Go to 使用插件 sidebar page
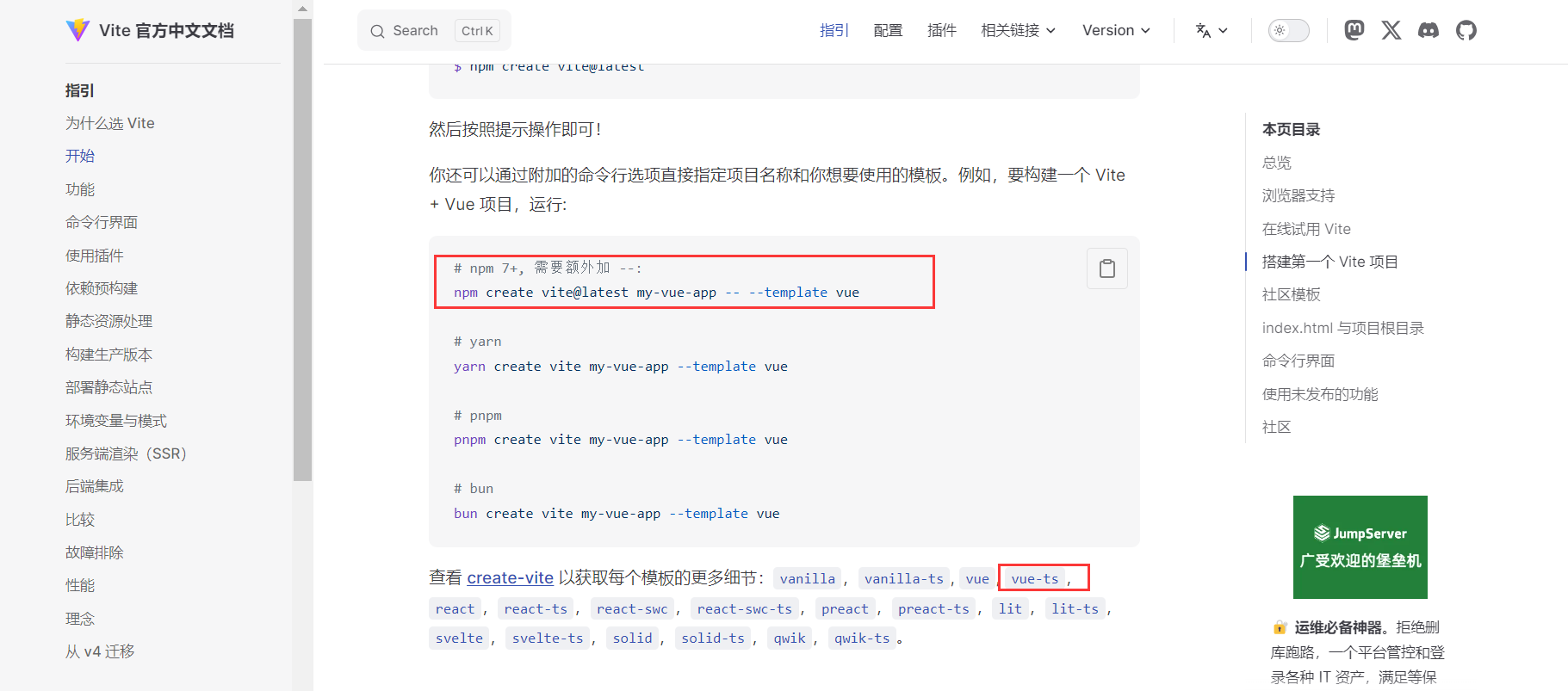Viewport: 1568px width, 691px height. [x=95, y=256]
